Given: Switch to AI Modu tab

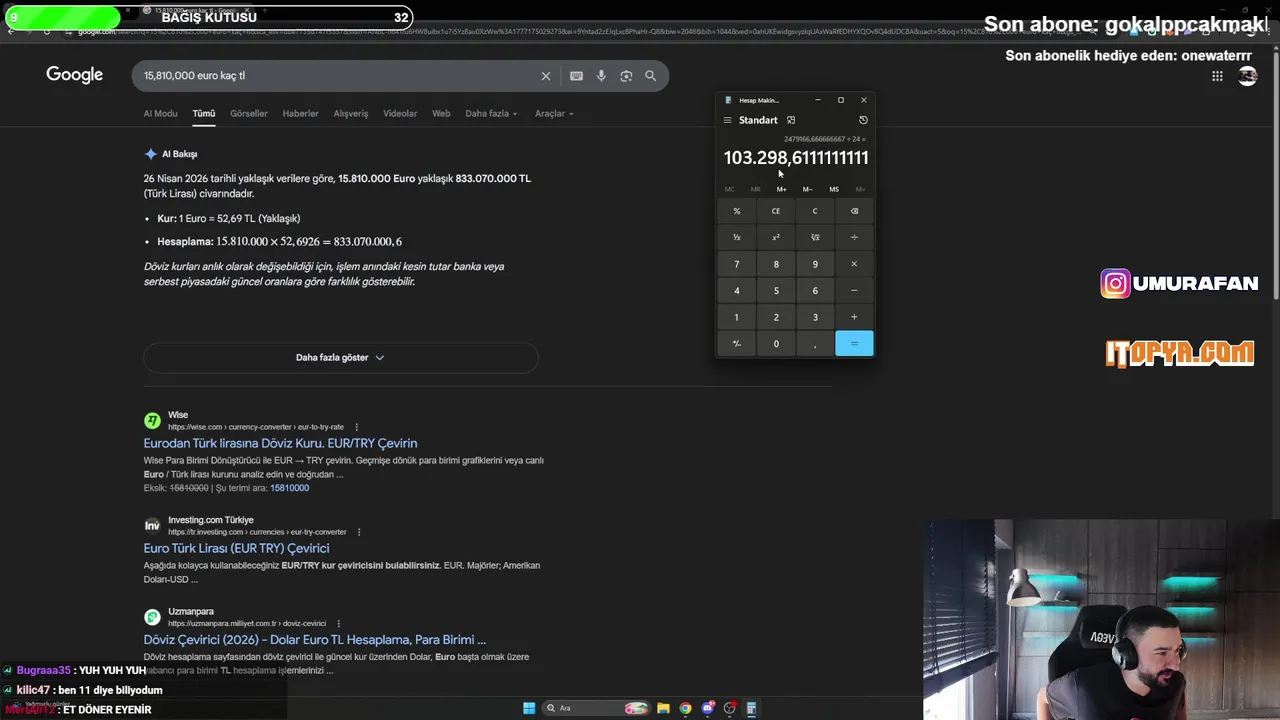Looking at the screenshot, I should click(160, 113).
